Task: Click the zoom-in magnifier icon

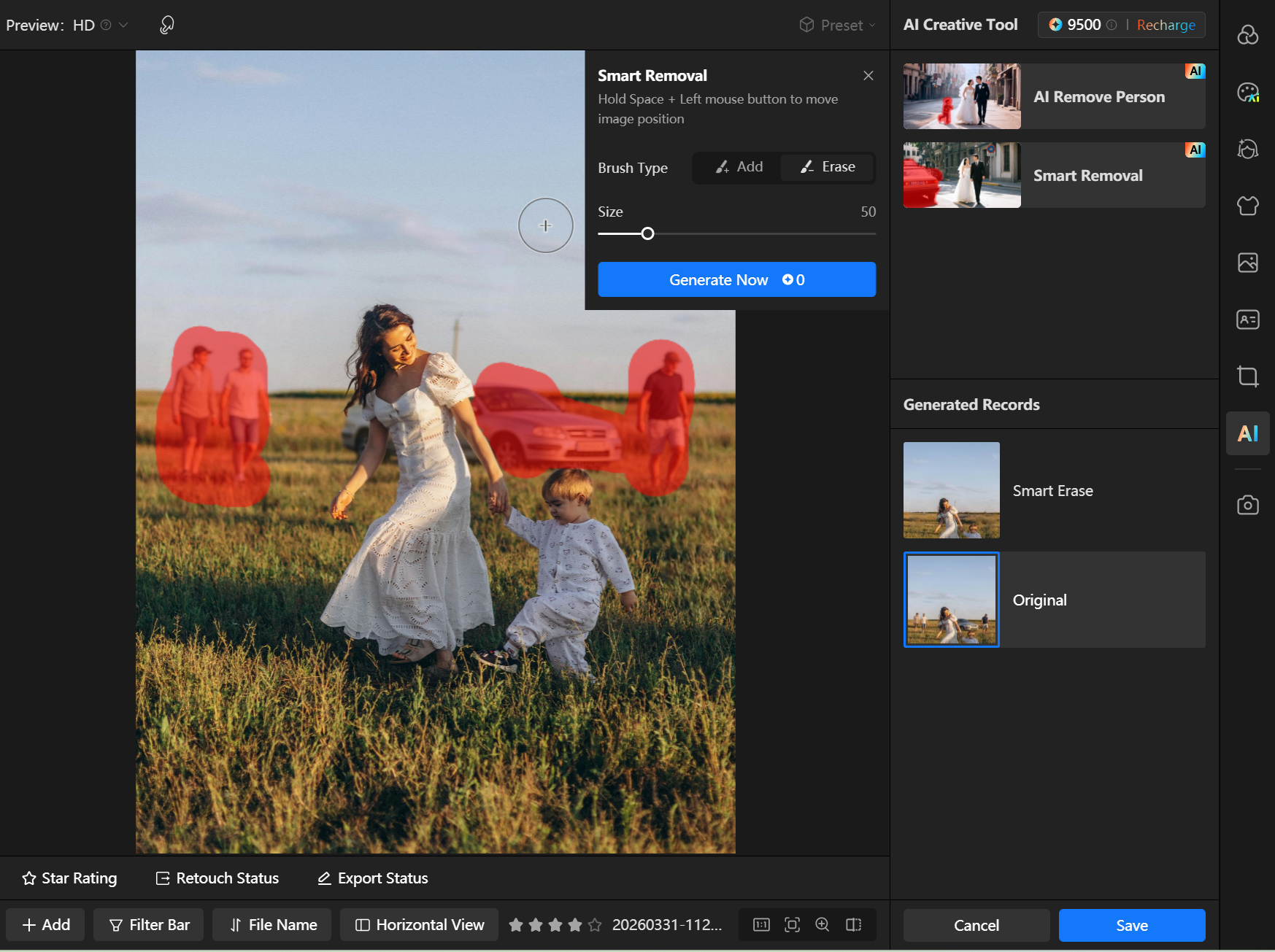Action: point(823,925)
